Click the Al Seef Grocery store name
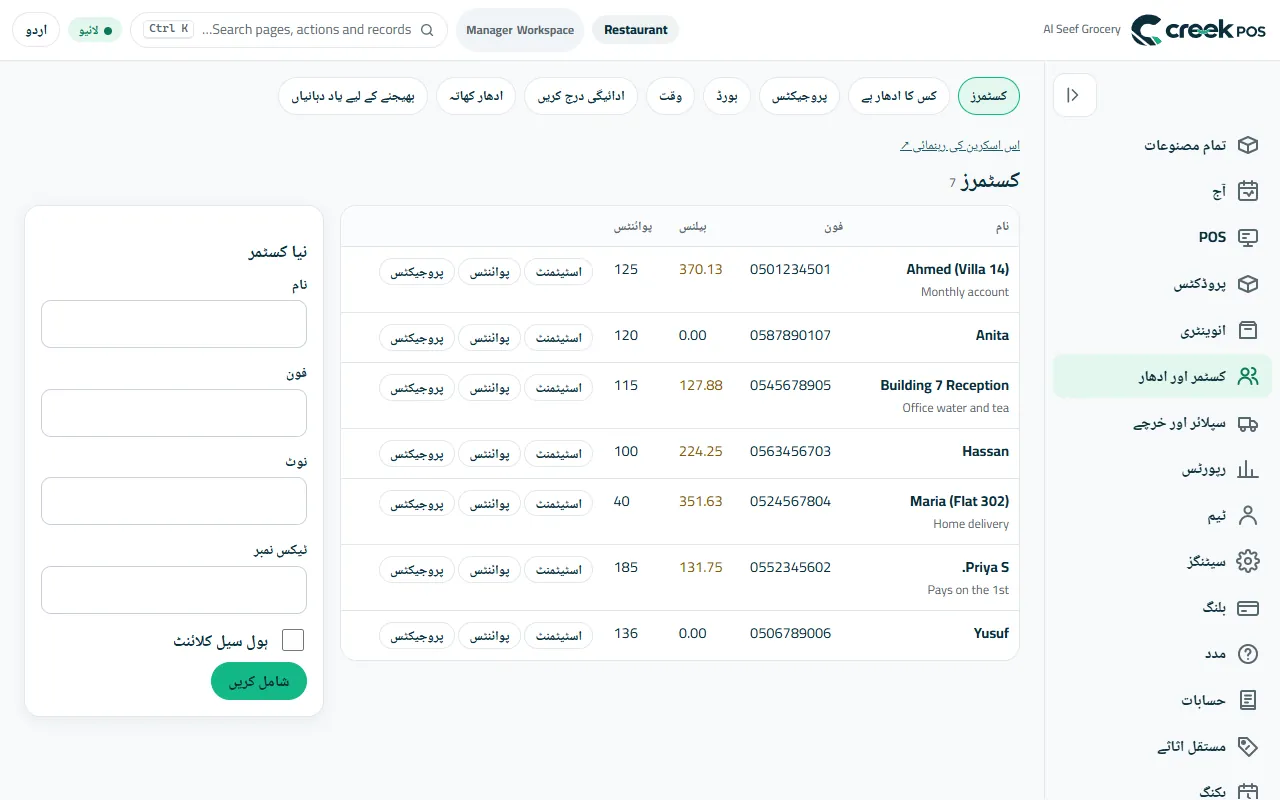This screenshot has height=800, width=1280. [1082, 30]
